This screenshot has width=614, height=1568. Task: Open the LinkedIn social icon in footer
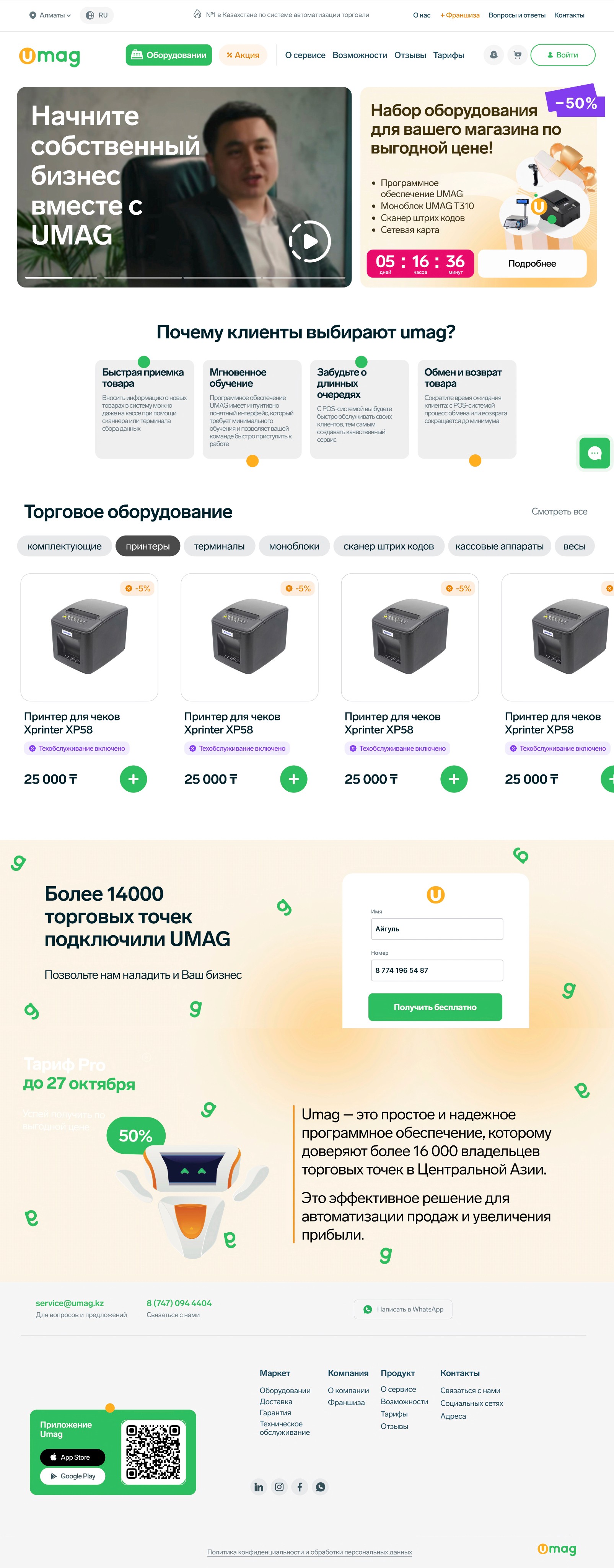259,1487
